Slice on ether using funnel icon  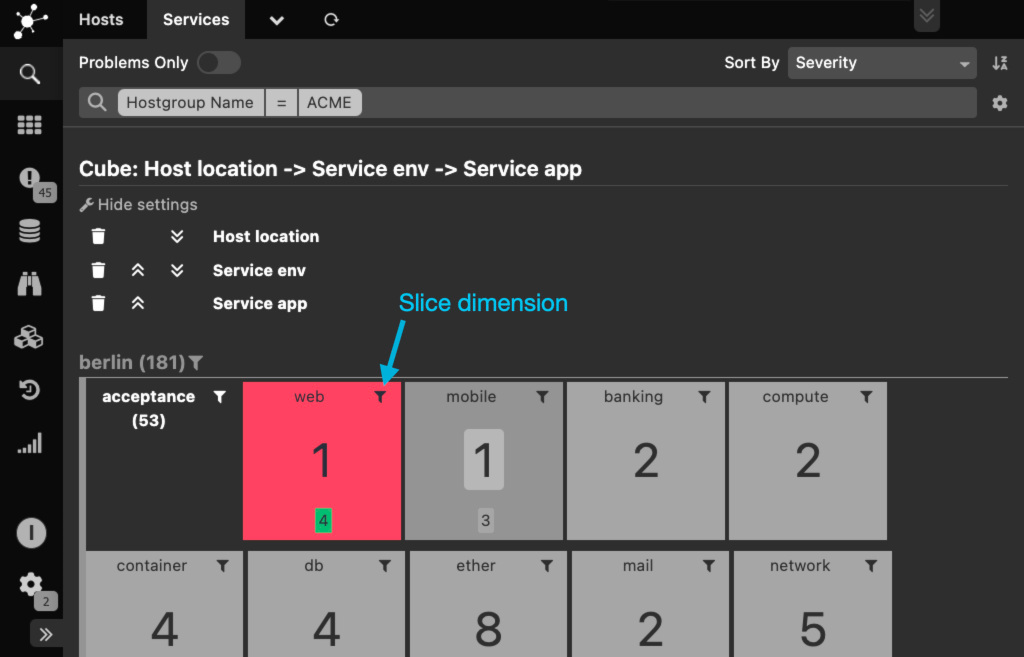547,566
